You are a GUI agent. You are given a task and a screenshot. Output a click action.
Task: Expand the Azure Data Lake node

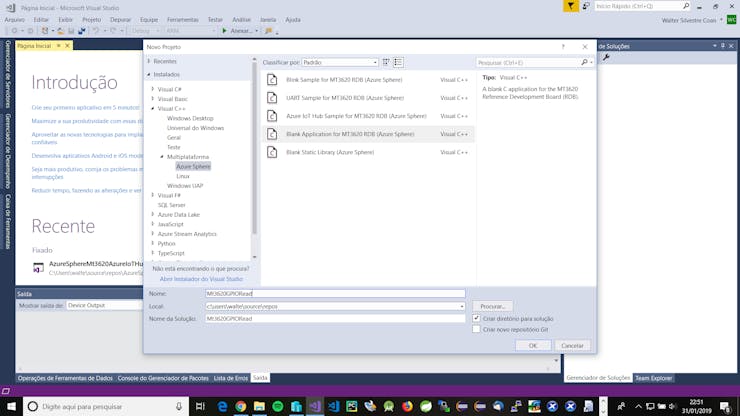(x=152, y=214)
